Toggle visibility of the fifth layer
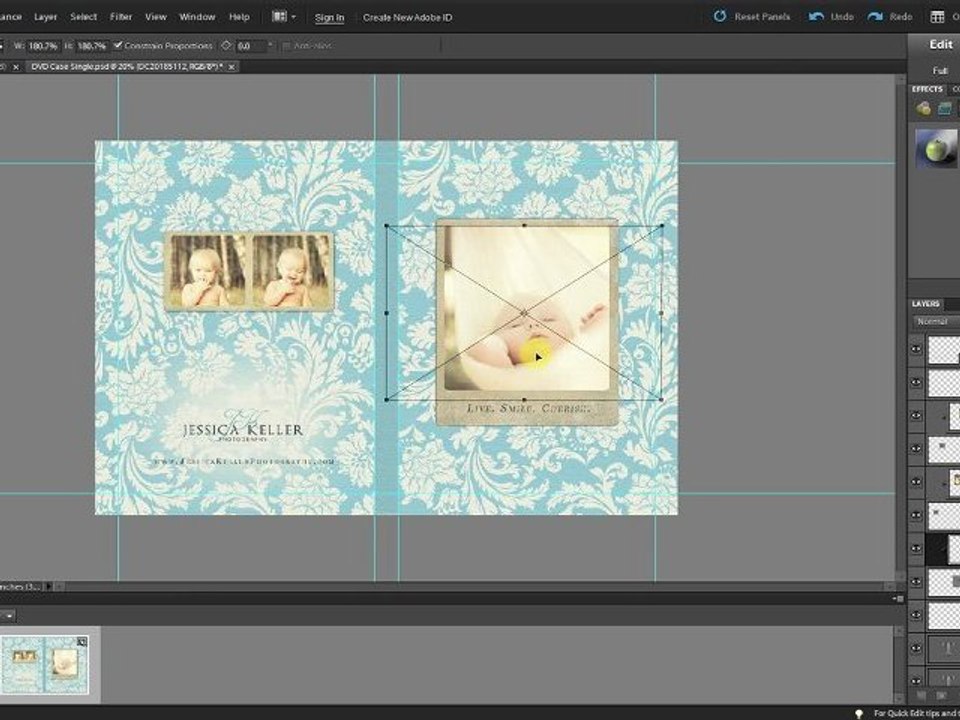 click(x=916, y=481)
